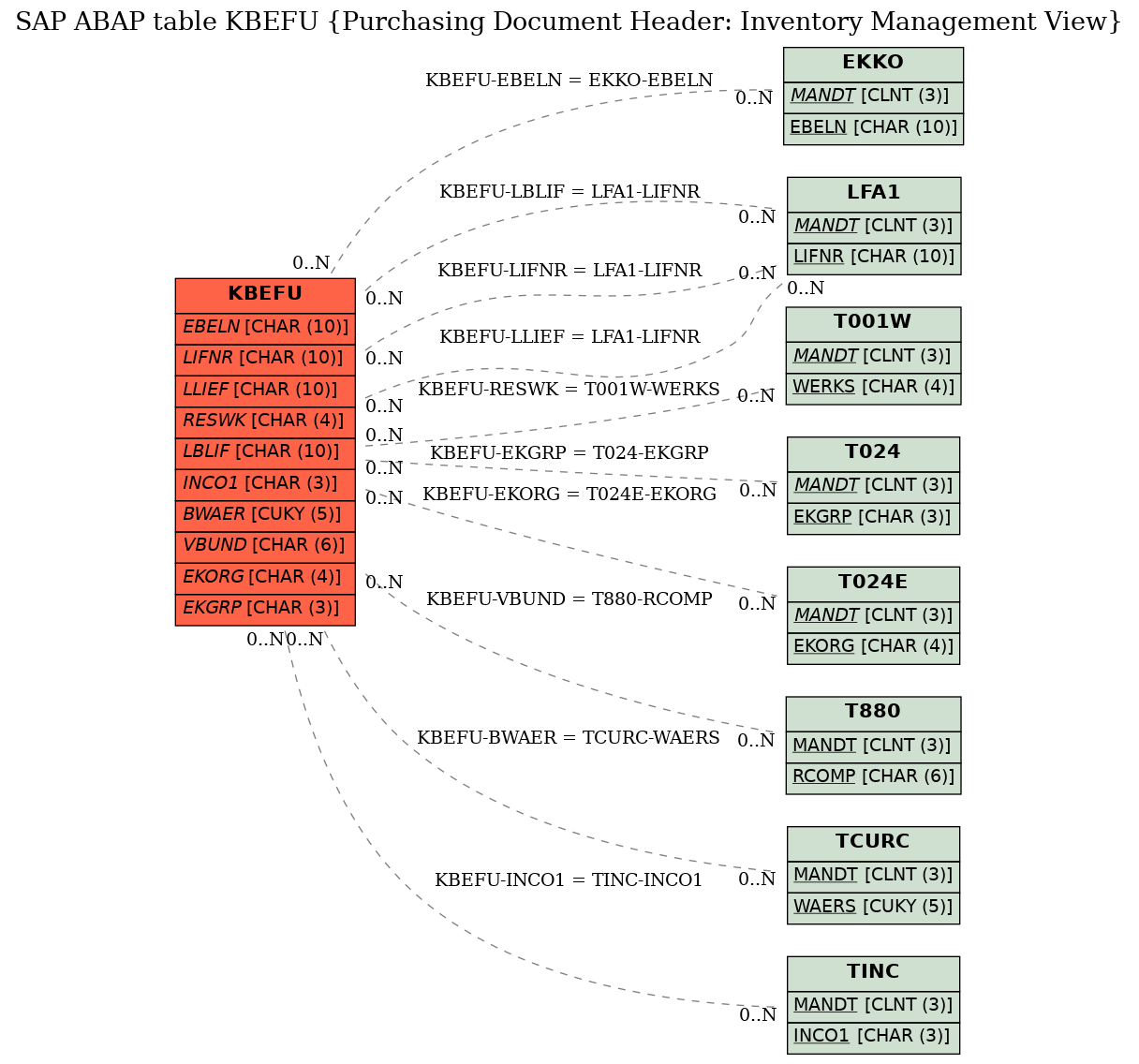Click MANDT [CLNT (3)] in the TINC table
Image resolution: width=1139 pixels, height=1064 pixels.
point(873,1007)
